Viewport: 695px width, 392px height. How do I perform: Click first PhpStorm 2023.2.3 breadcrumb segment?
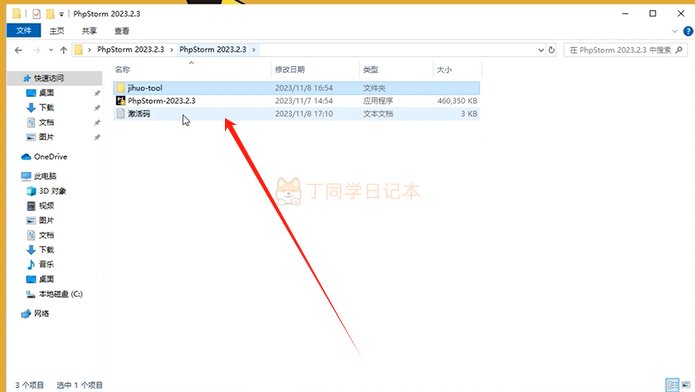(x=130, y=50)
